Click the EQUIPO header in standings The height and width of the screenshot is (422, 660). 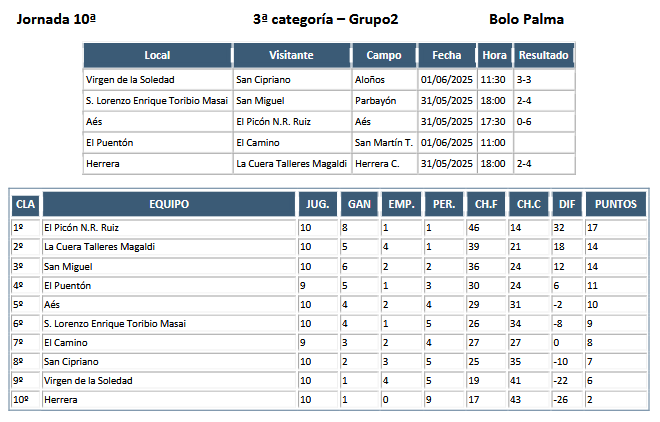coord(169,204)
